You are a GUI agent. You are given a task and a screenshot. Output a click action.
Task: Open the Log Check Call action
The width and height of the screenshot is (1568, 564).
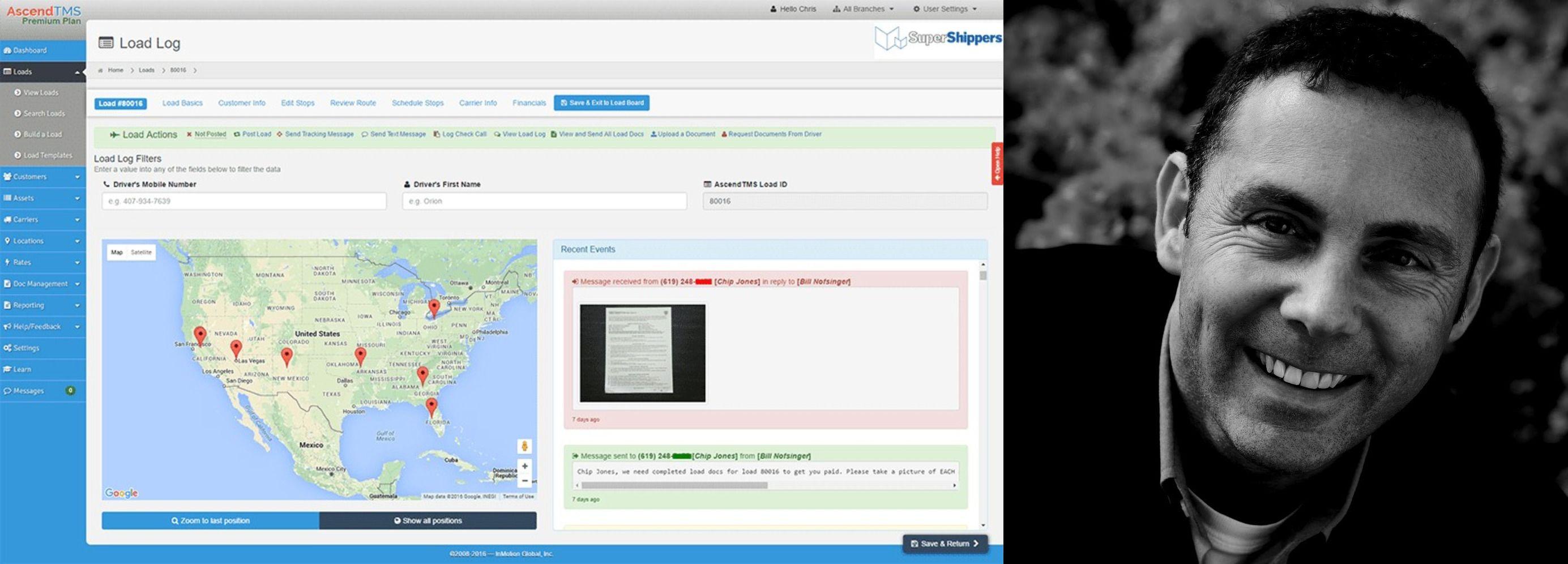[x=461, y=134]
